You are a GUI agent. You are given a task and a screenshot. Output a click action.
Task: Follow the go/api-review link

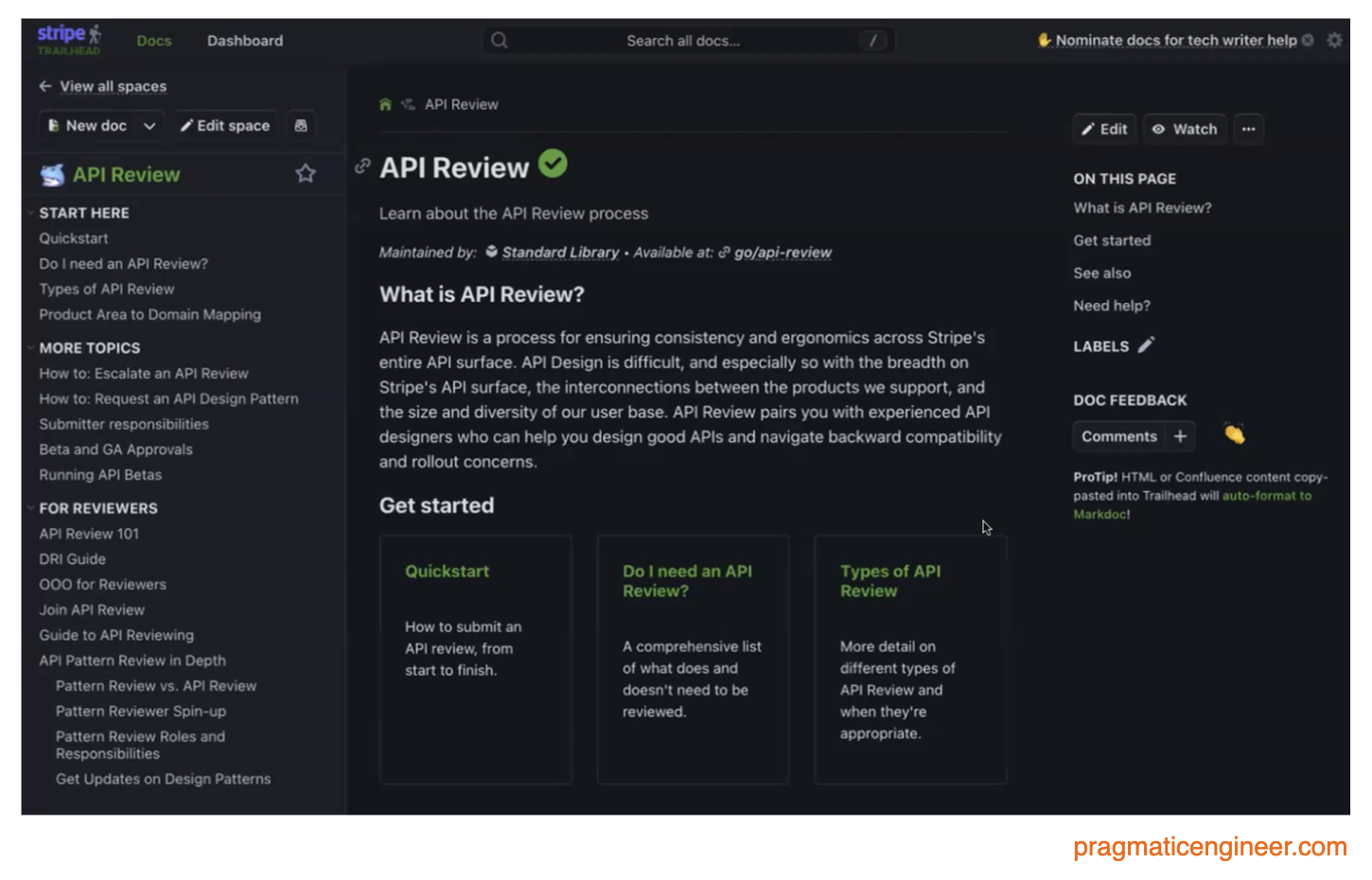pyautogui.click(x=783, y=253)
